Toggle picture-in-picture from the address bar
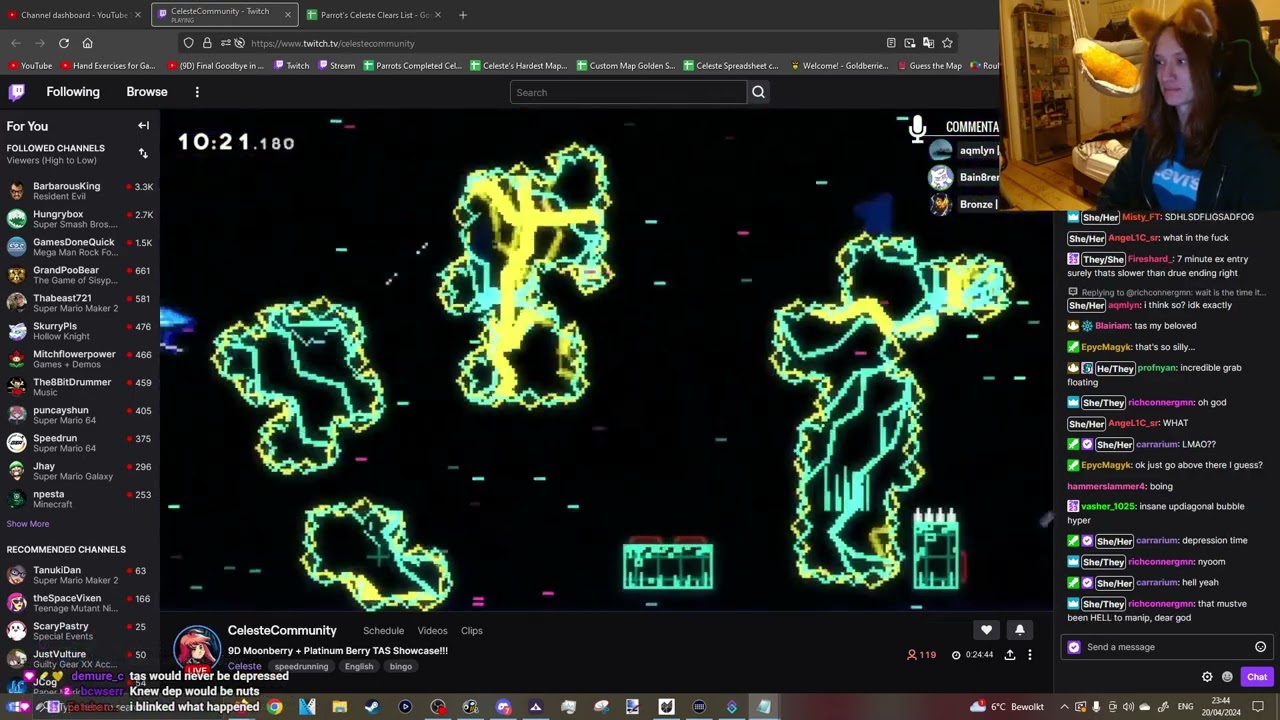The width and height of the screenshot is (1280, 720). tap(910, 43)
